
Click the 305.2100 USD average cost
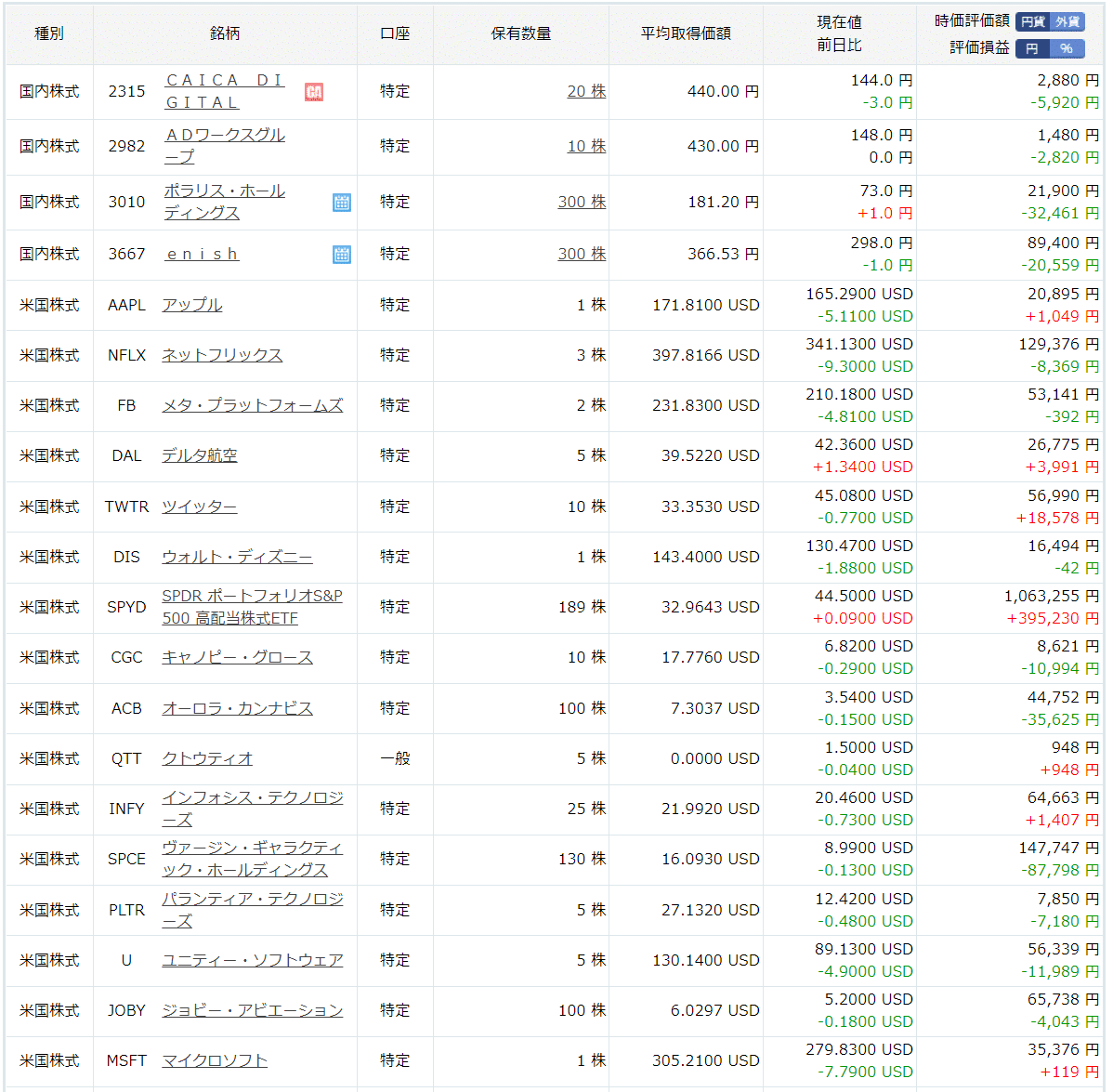point(705,1060)
